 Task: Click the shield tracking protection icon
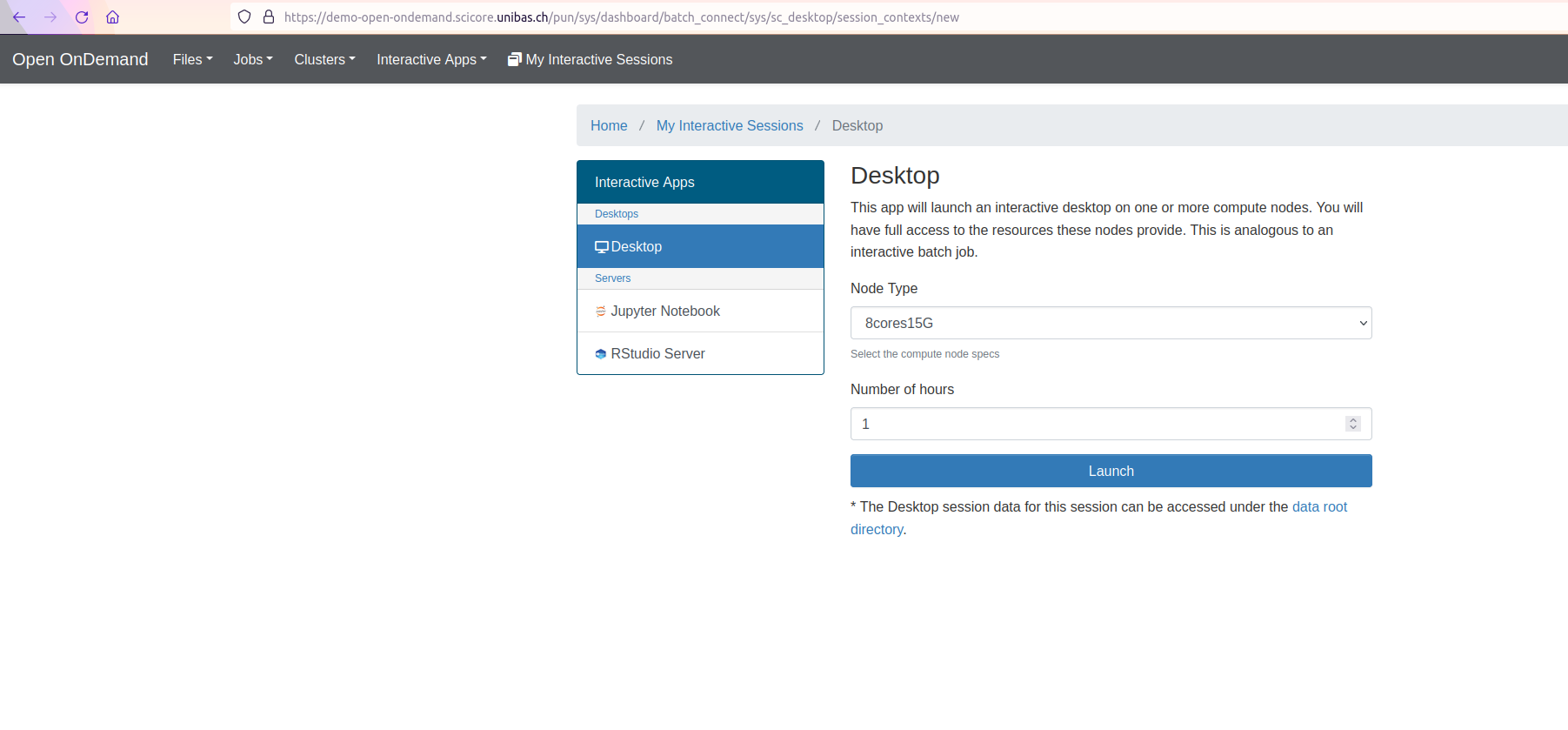coord(244,17)
